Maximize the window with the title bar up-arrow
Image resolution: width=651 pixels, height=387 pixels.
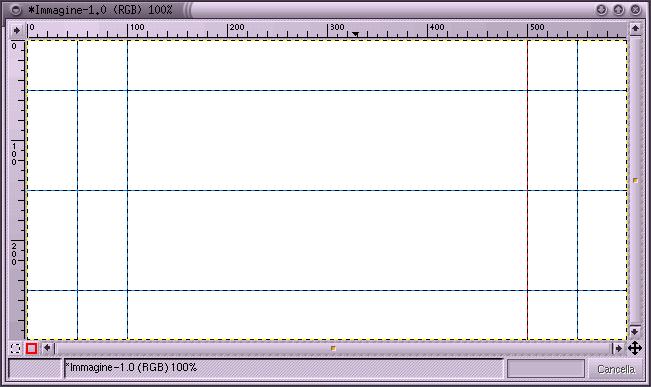tap(618, 9)
